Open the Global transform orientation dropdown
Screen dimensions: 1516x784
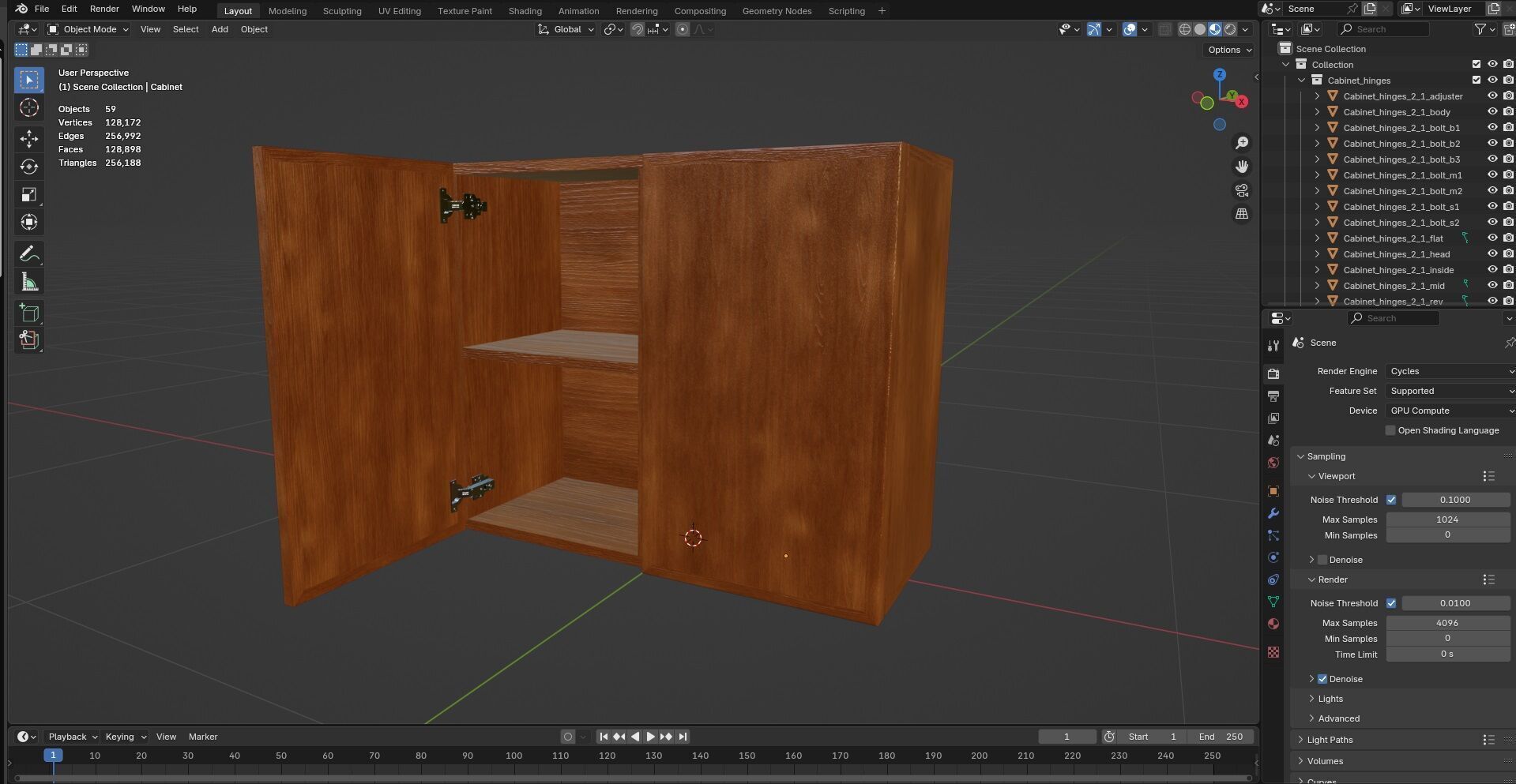566,29
